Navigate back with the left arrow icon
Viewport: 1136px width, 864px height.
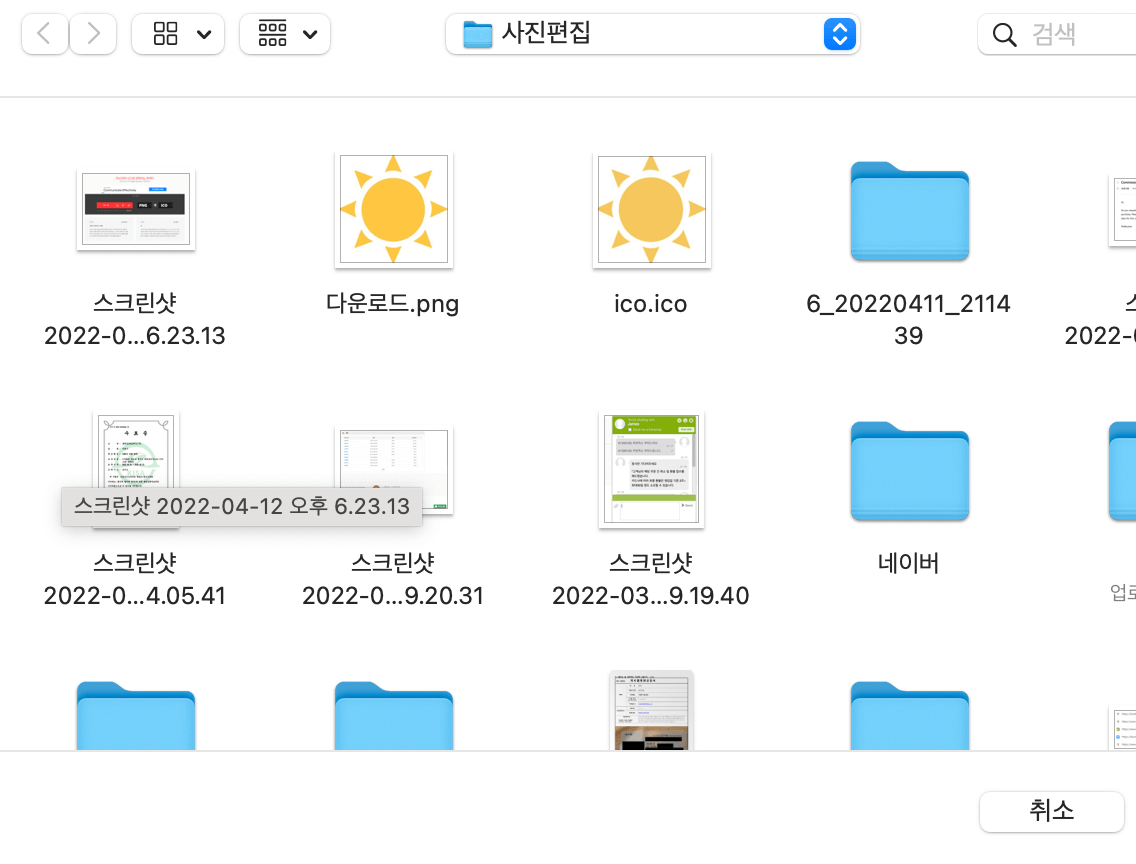(x=45, y=33)
